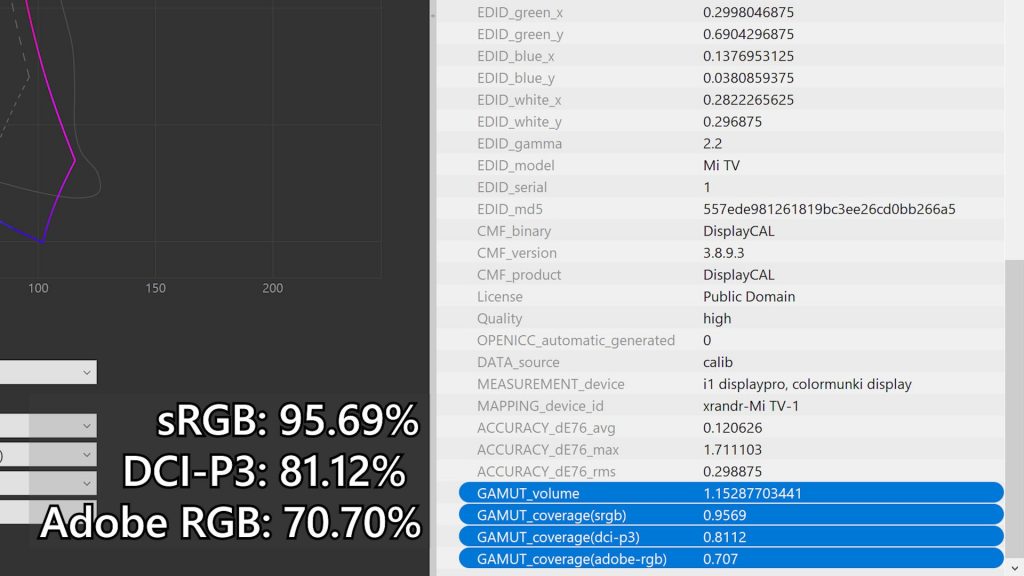
Task: Click the EDID_white_y value 0.296875
Action: coord(732,121)
